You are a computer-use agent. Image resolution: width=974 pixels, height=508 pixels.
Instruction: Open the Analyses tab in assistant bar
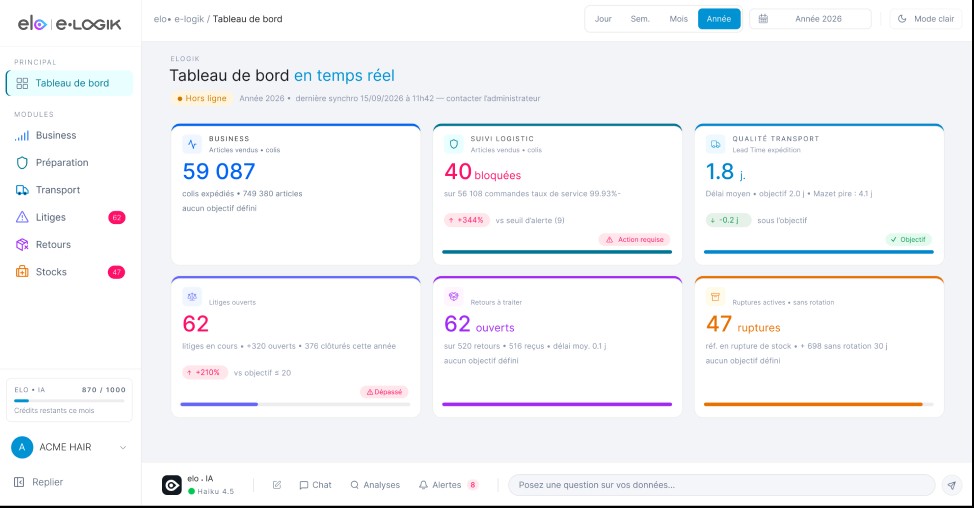[x=375, y=485]
